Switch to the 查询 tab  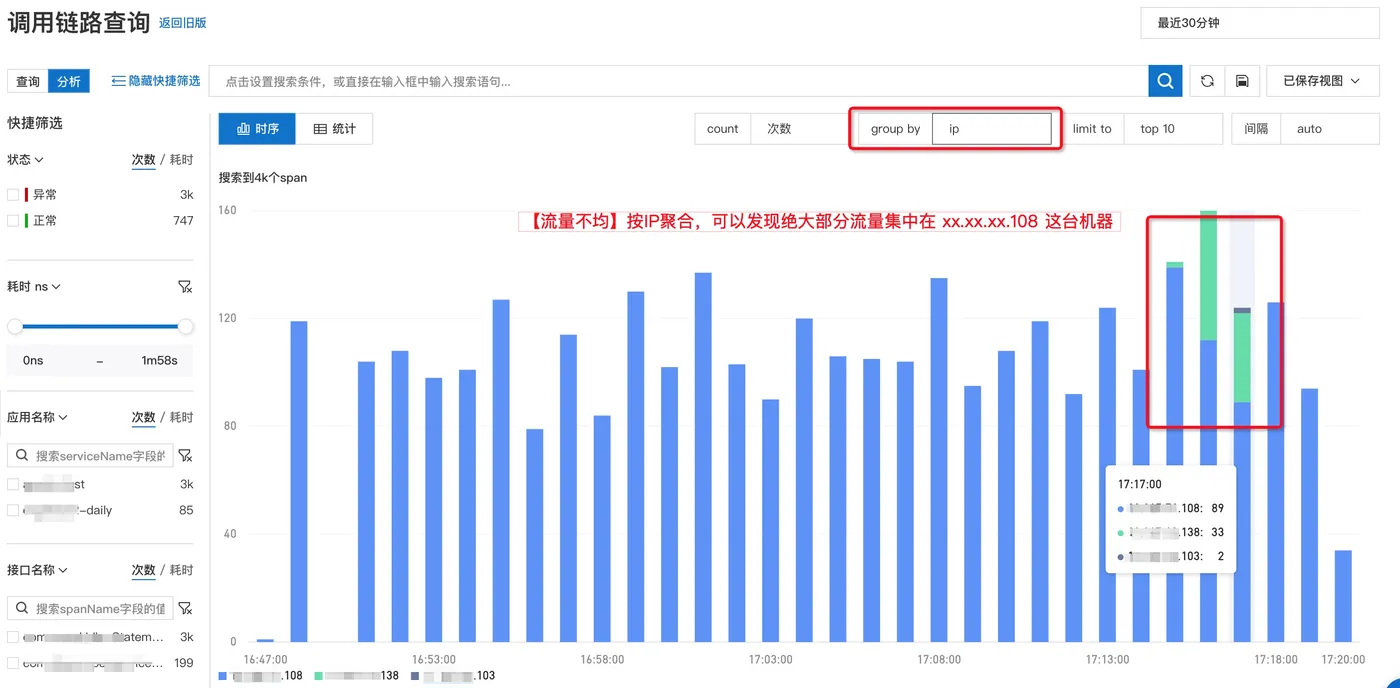(x=28, y=82)
